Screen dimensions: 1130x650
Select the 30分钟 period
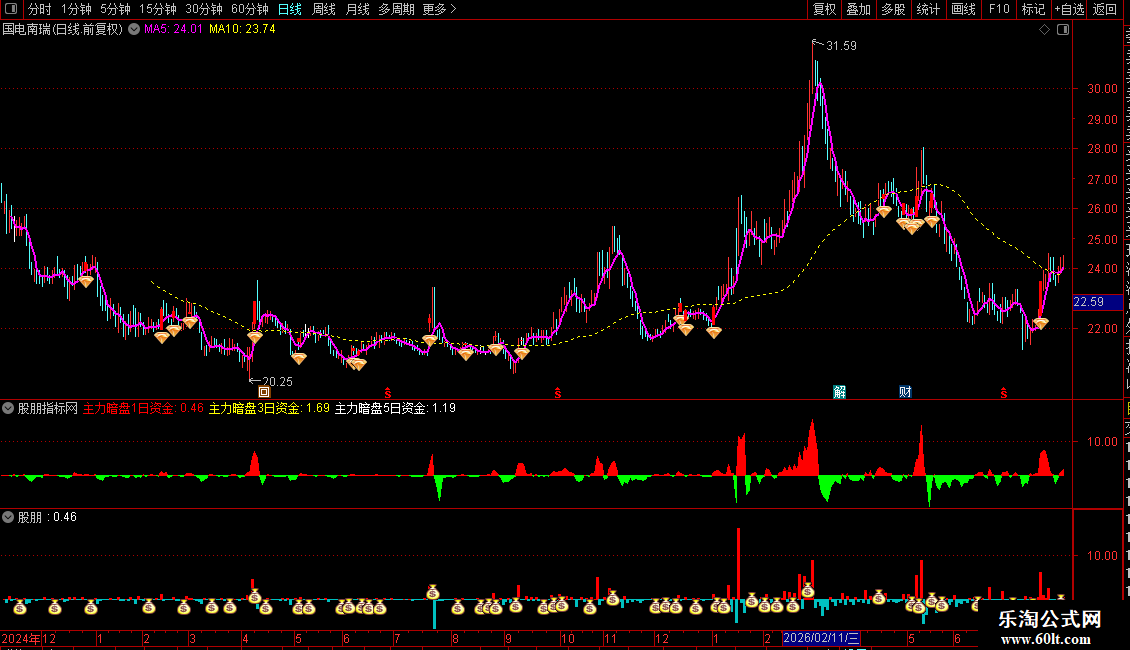point(204,9)
